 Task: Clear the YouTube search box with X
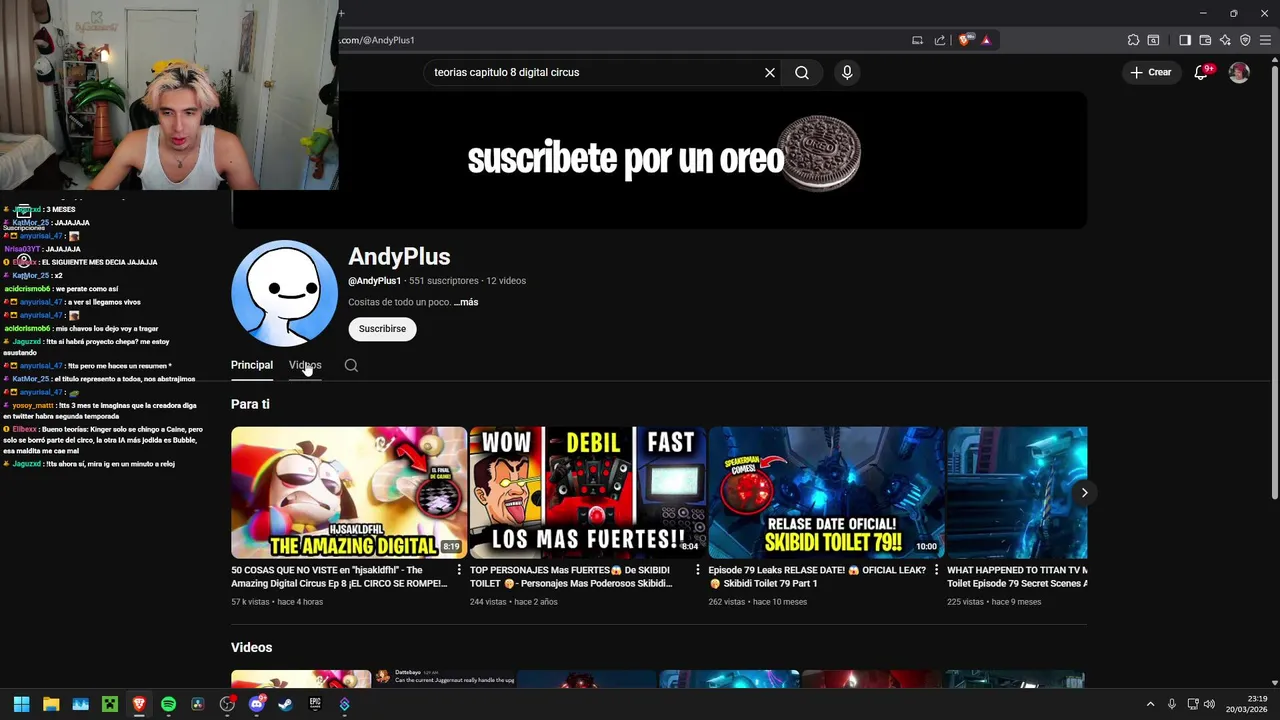770,73
